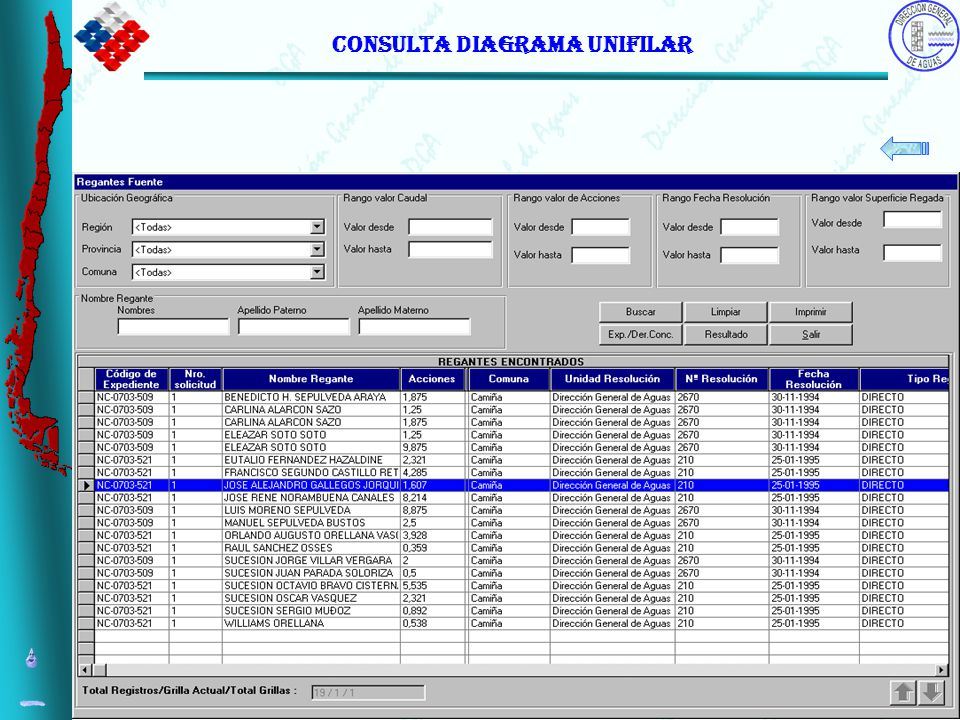The image size is (960, 720).
Task: Click the grid page up arrow
Action: (x=903, y=692)
